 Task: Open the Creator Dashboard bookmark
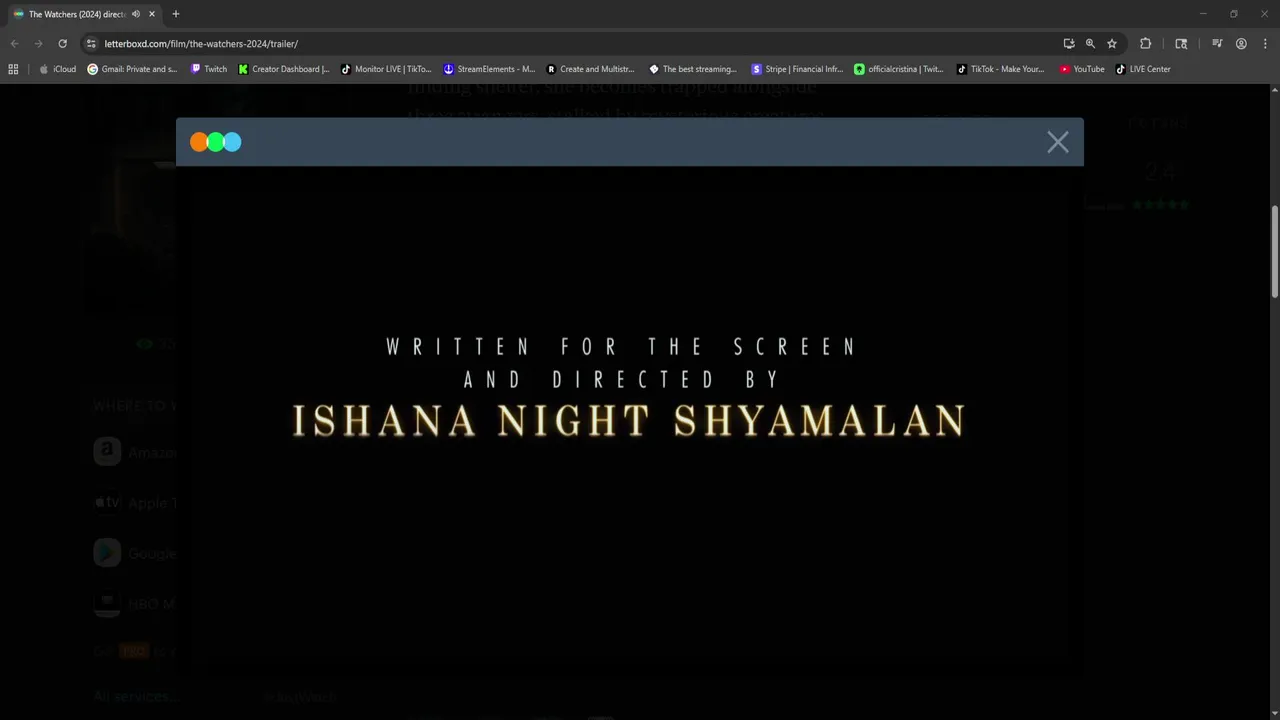284,69
